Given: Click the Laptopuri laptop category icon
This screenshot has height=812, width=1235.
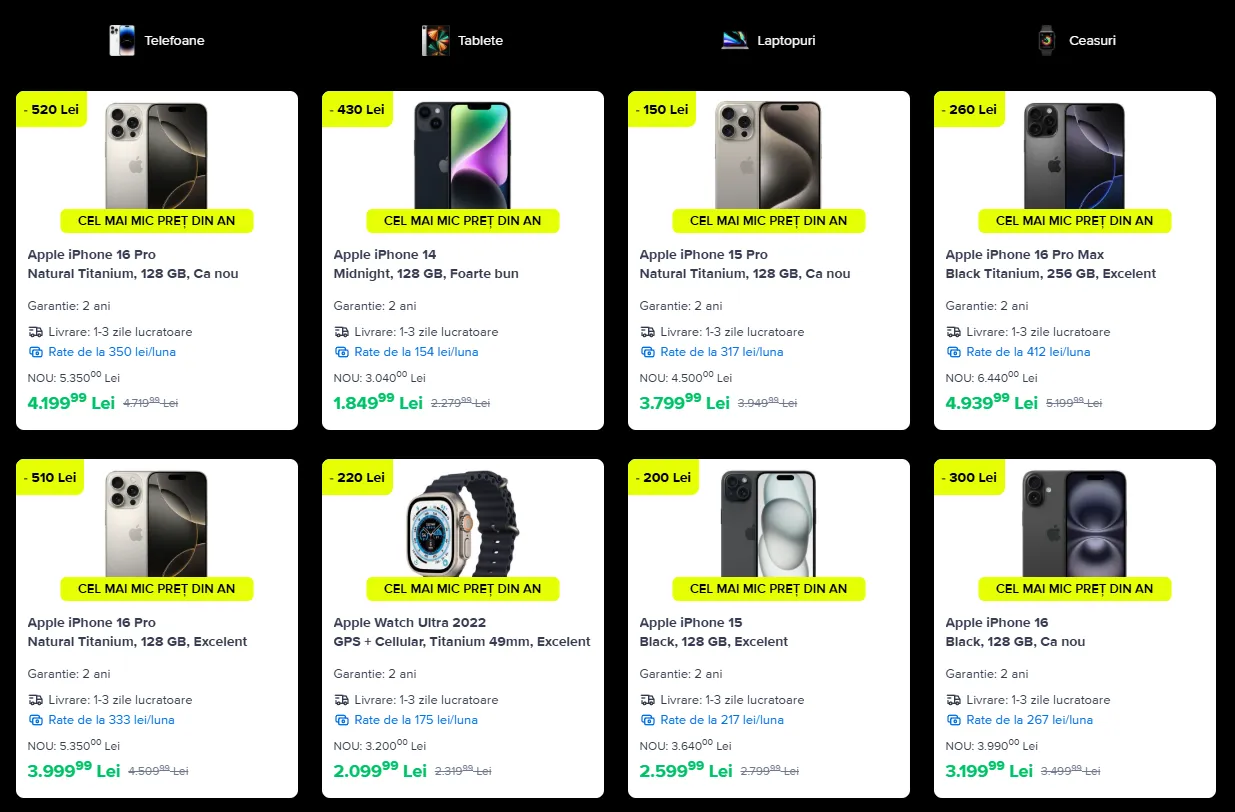Looking at the screenshot, I should click(735, 41).
